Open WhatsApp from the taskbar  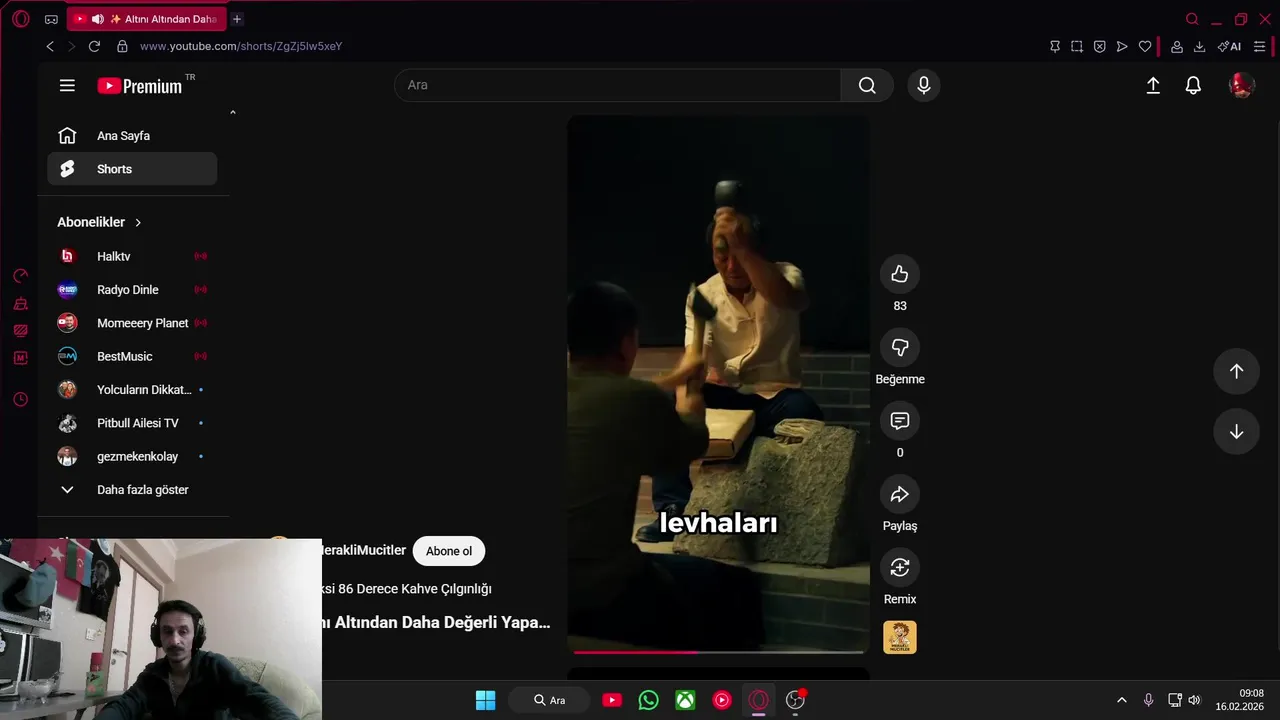coord(648,700)
